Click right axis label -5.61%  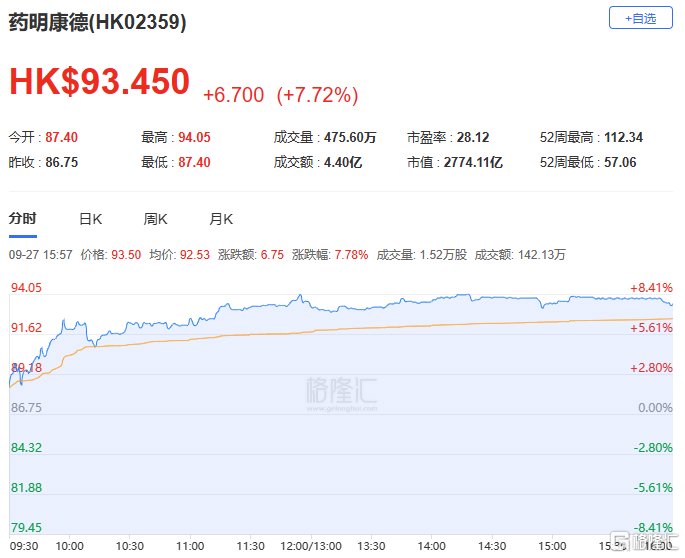[x=653, y=488]
